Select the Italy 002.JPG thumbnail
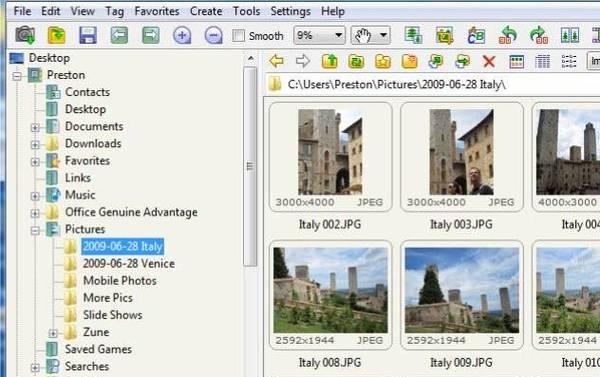This screenshot has height=377, width=600. tap(330, 157)
